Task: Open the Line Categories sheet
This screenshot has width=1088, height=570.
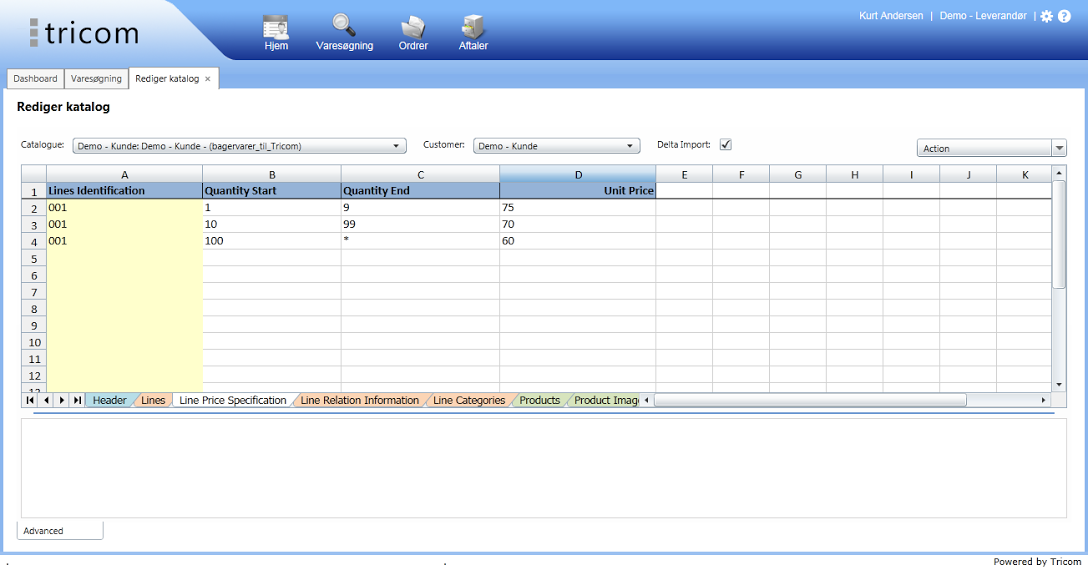Action: tap(469, 400)
